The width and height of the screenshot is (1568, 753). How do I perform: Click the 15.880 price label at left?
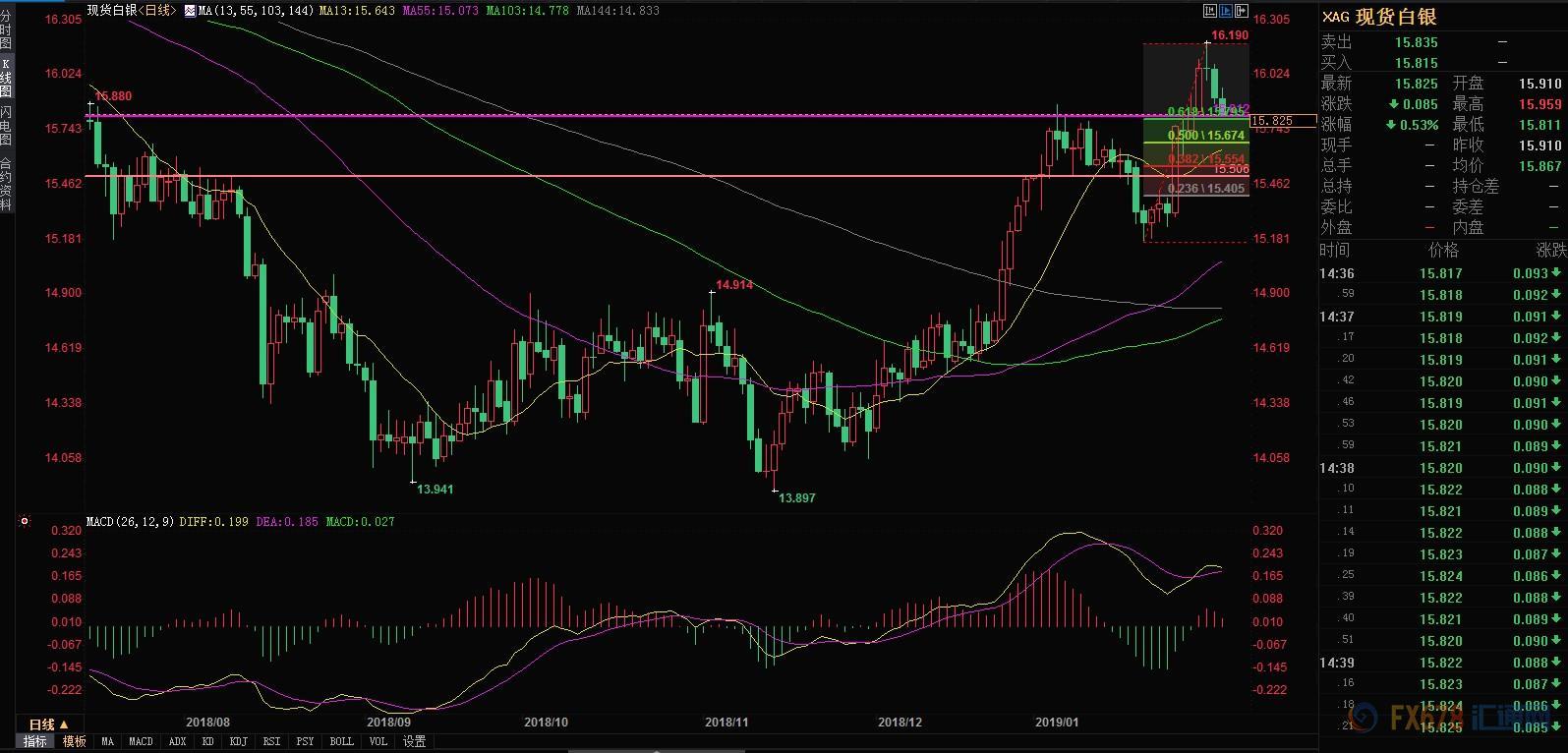pyautogui.click(x=113, y=96)
